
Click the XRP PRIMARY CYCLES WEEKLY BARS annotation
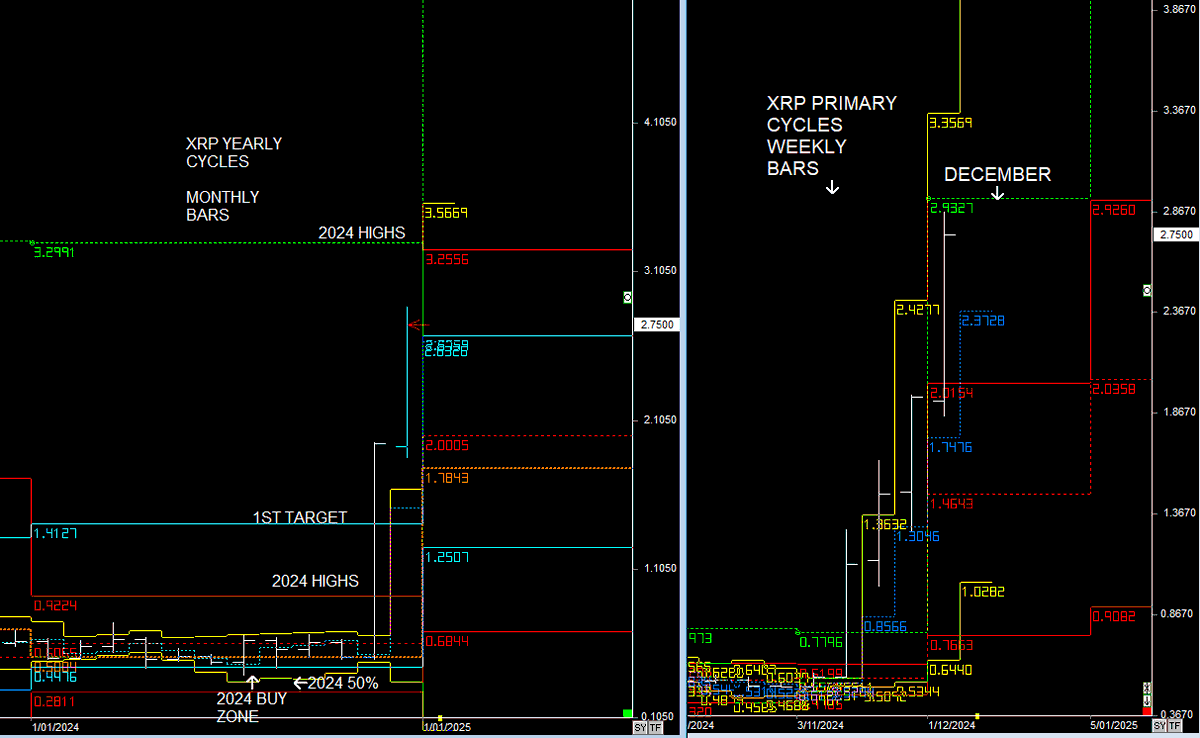[831, 136]
